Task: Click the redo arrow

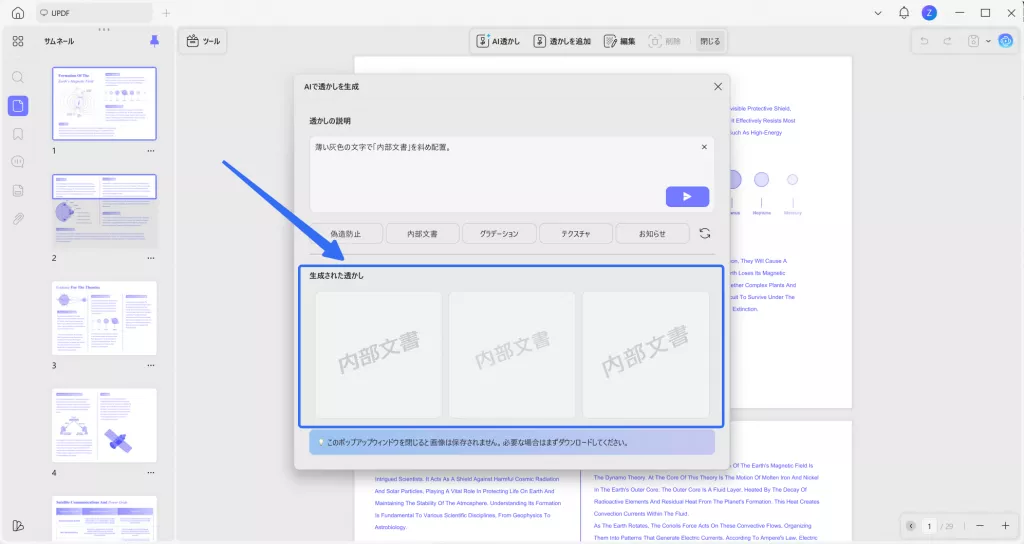Action: click(947, 41)
